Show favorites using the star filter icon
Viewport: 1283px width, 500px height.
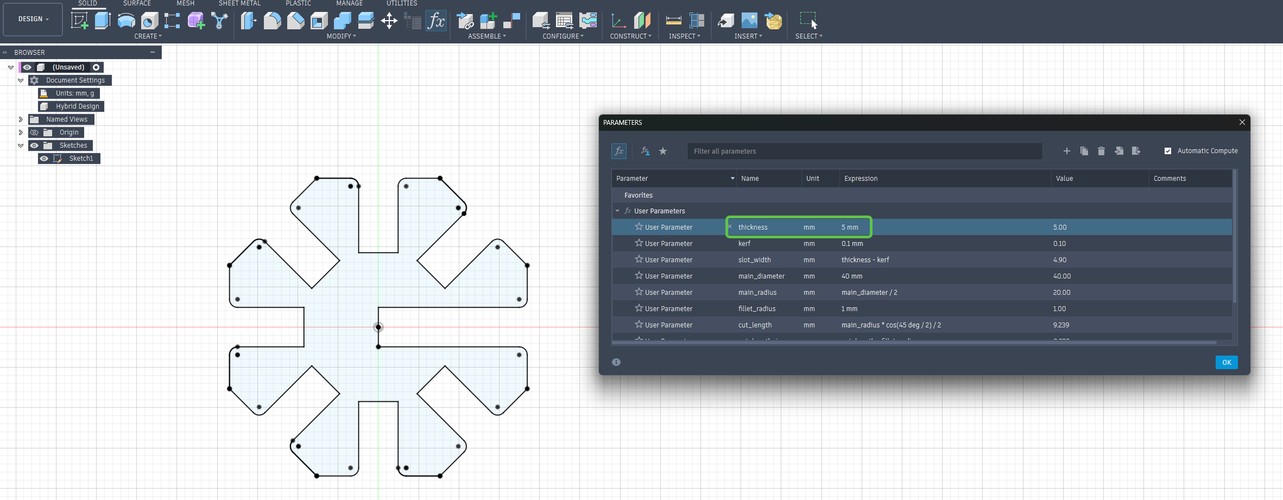click(662, 151)
